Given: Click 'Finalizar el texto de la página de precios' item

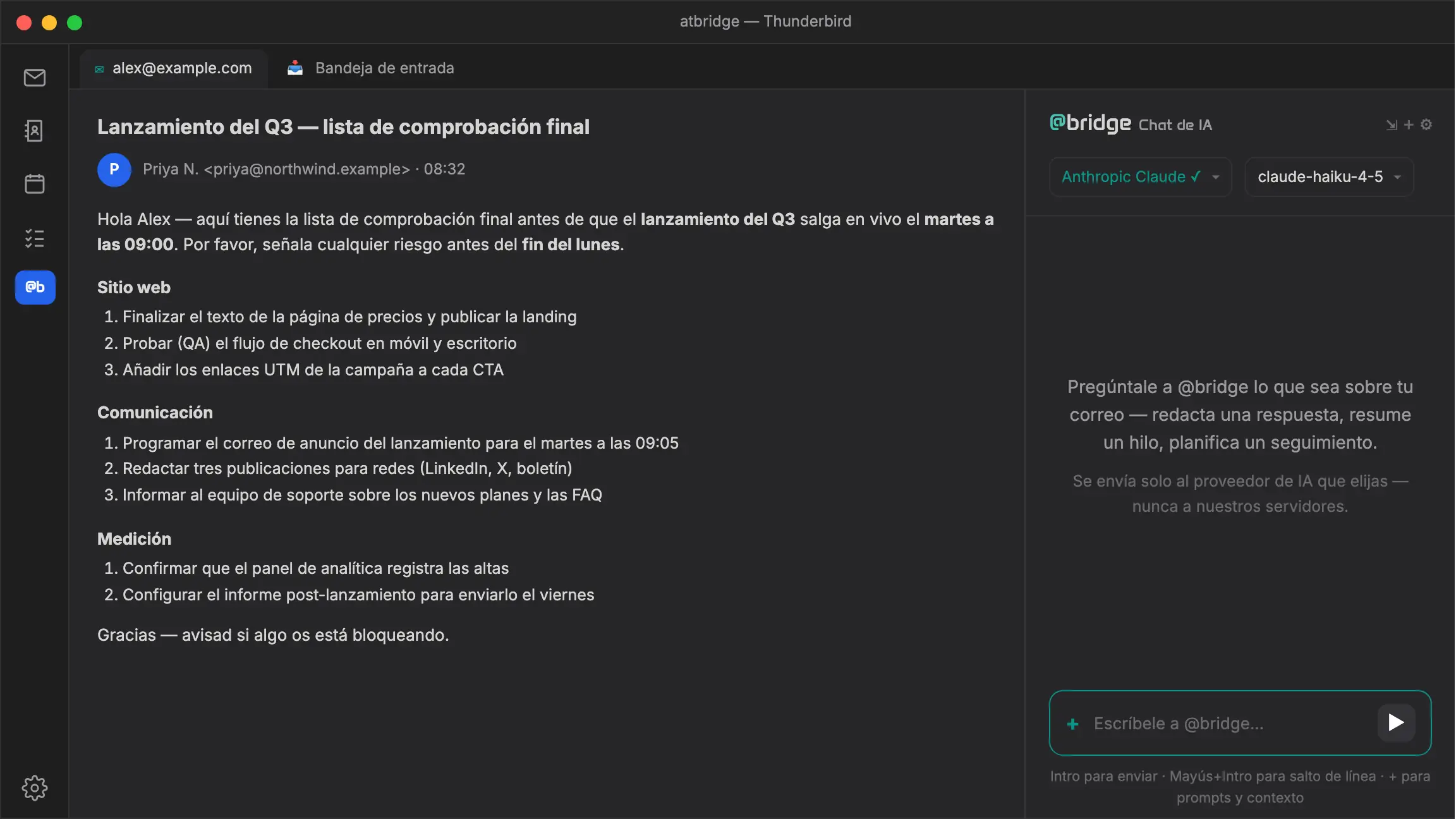Looking at the screenshot, I should tap(349, 317).
